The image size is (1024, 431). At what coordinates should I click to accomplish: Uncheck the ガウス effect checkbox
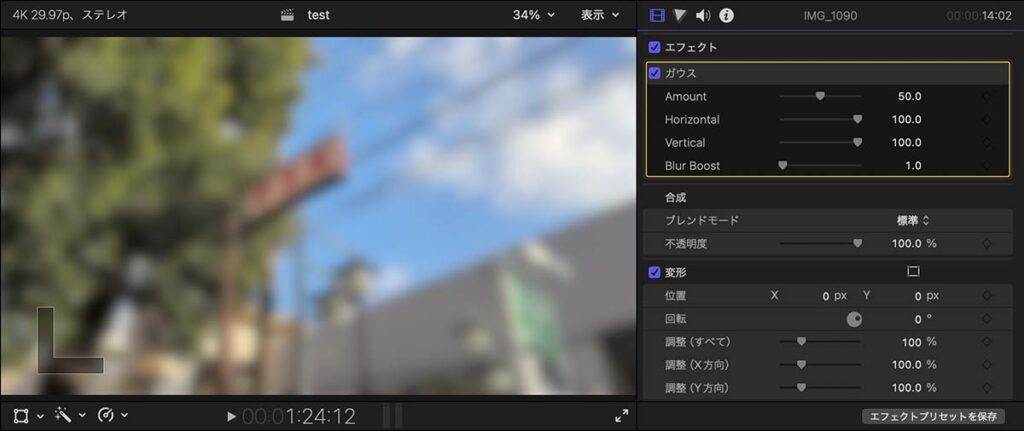[654, 73]
